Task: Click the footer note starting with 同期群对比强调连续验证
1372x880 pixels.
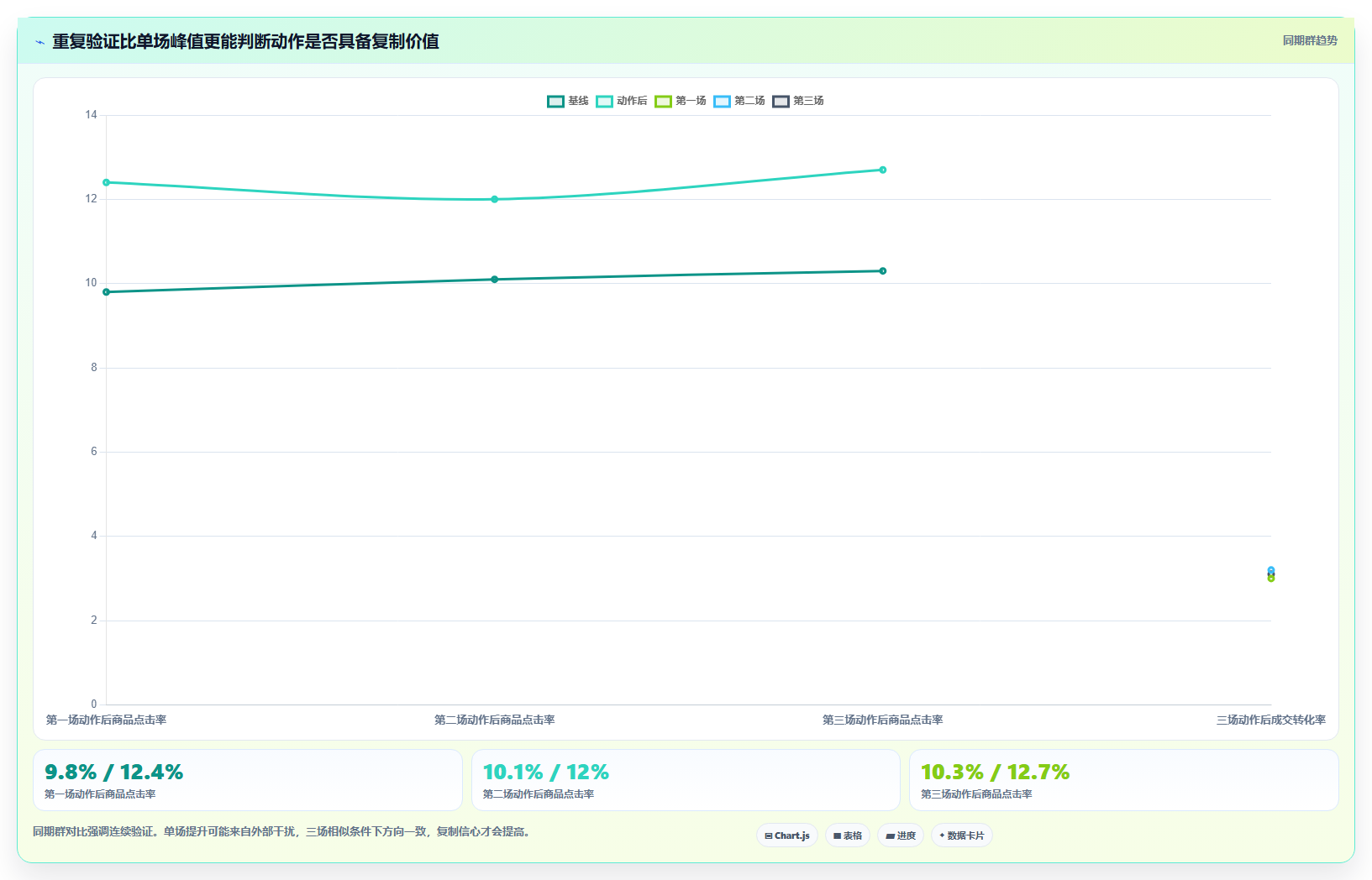Action: click(283, 831)
